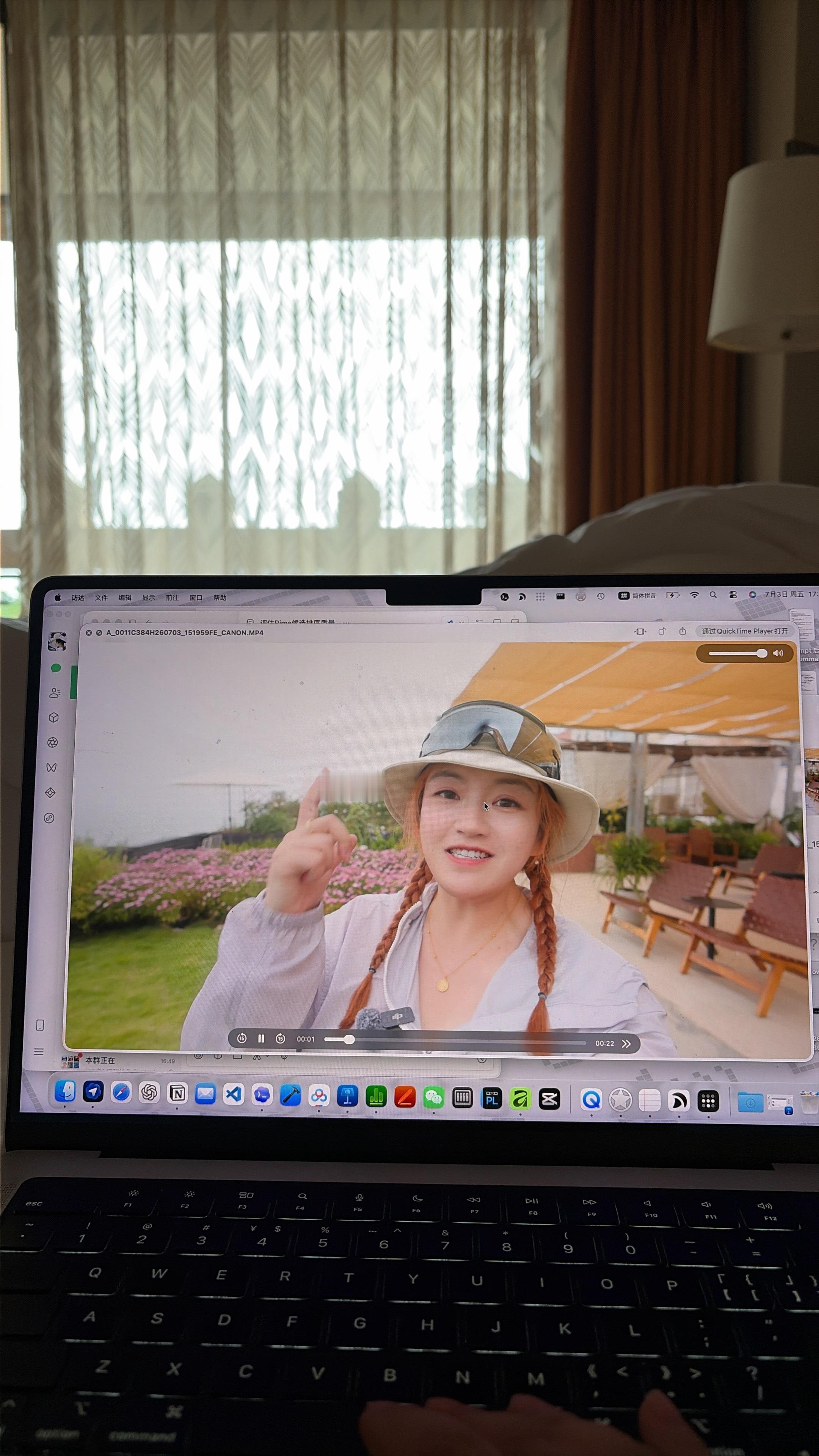Mute audio with the speaker icon
Viewport: 819px width, 1456px height.
tap(778, 653)
